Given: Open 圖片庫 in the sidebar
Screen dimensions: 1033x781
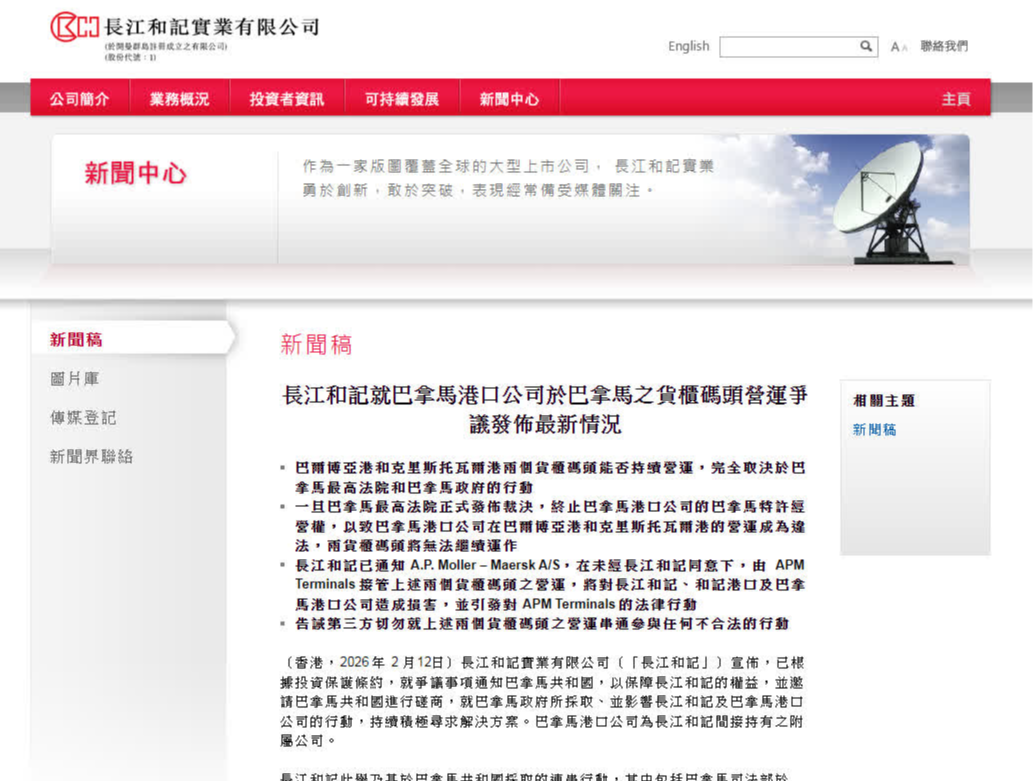Looking at the screenshot, I should point(75,379).
